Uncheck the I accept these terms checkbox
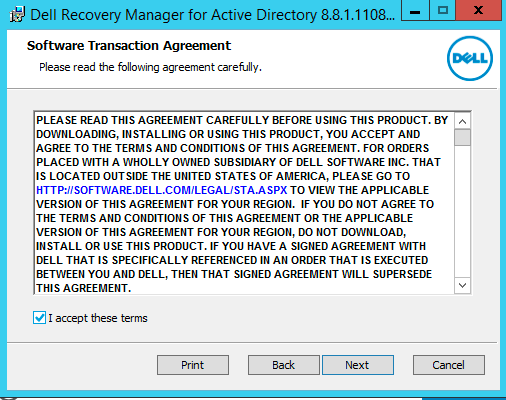Screen dimensions: 506x400 (x=39, y=318)
